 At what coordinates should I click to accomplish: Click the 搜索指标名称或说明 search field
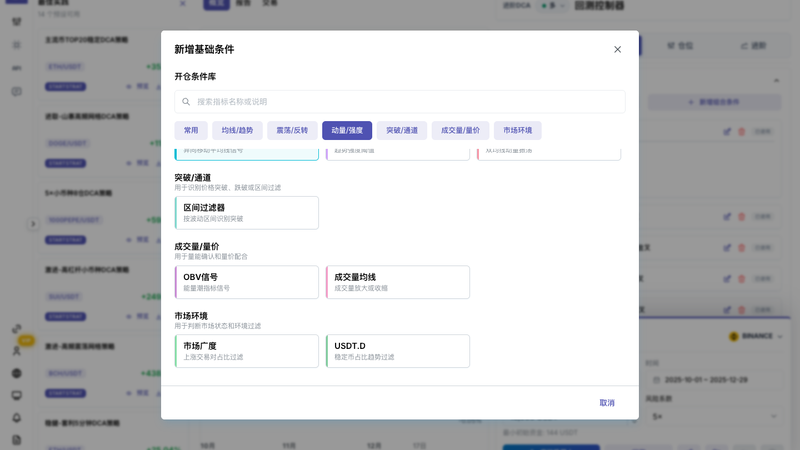(399, 102)
